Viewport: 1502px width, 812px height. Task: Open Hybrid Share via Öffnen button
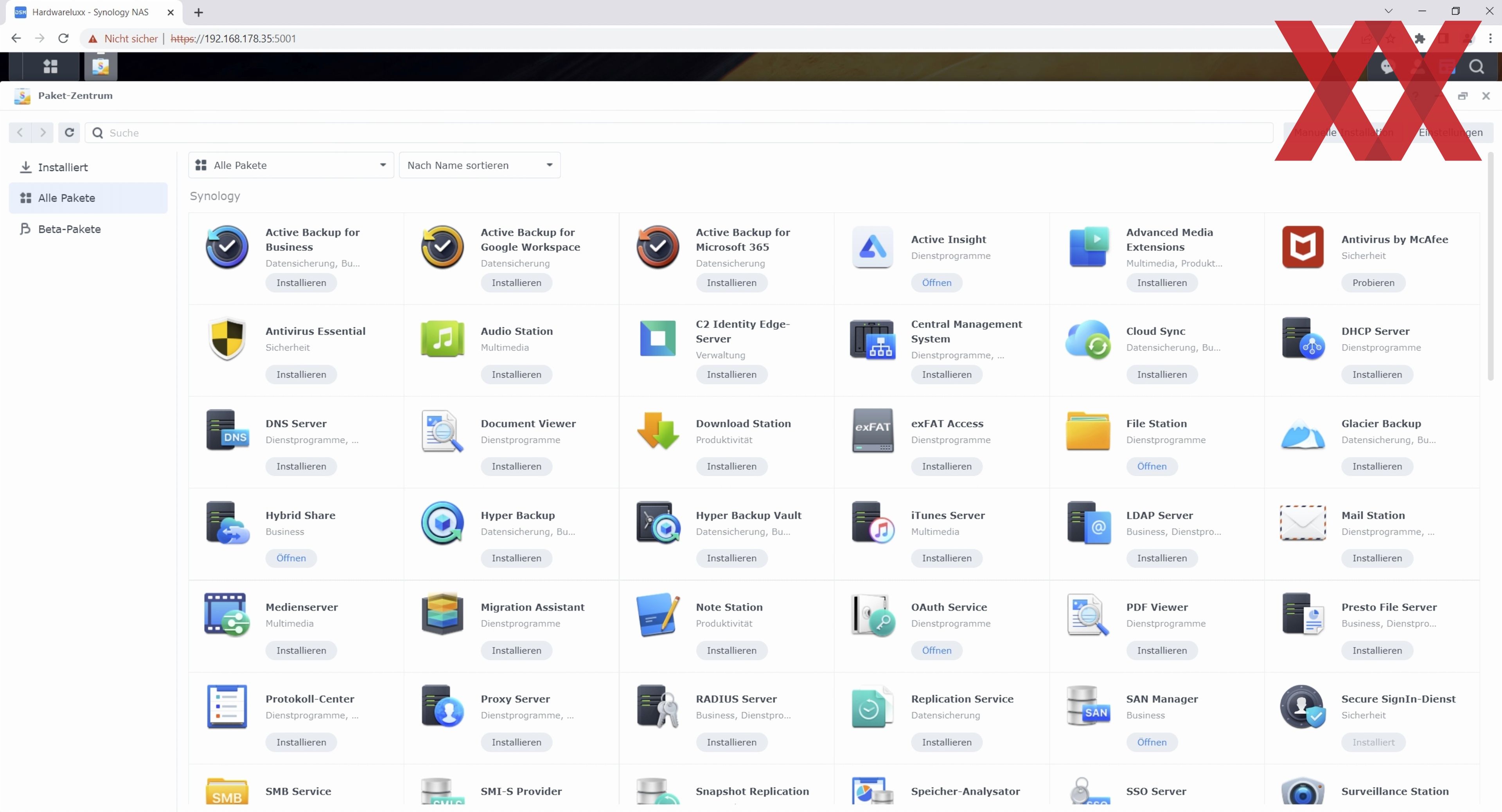coord(291,558)
